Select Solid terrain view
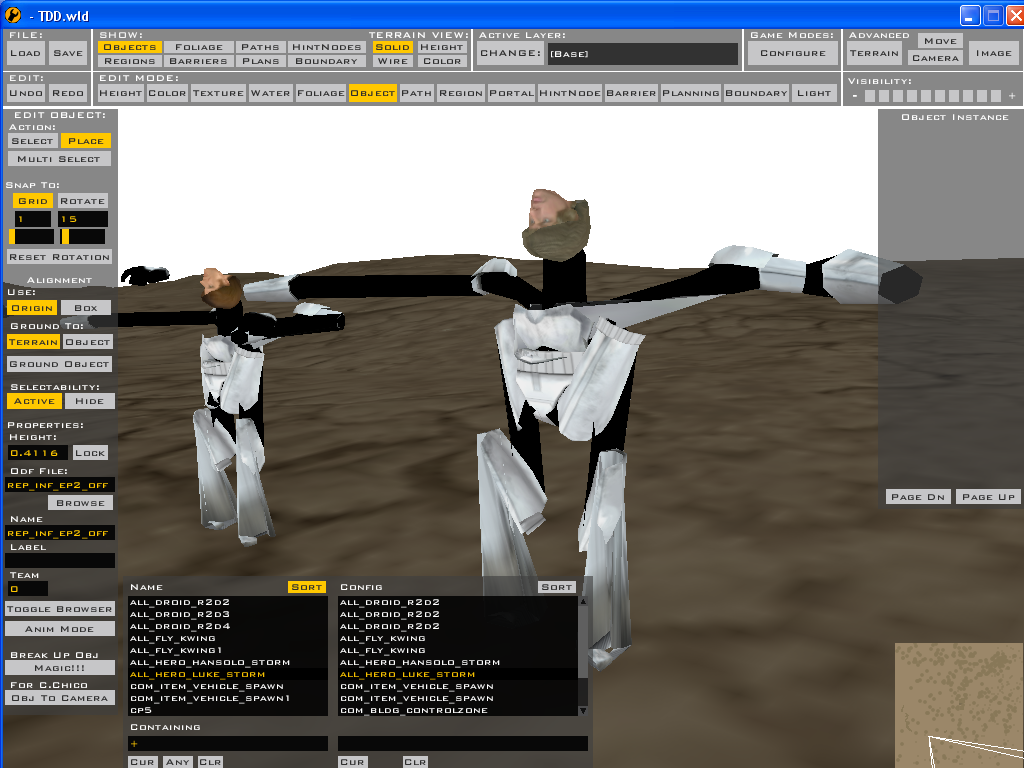Screen dimensions: 1024x768 [392, 47]
